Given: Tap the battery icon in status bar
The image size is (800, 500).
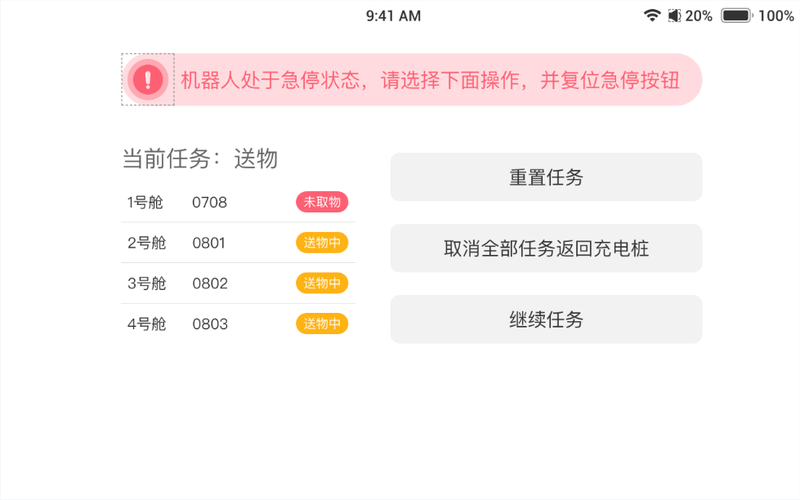Looking at the screenshot, I should pyautogui.click(x=737, y=15).
